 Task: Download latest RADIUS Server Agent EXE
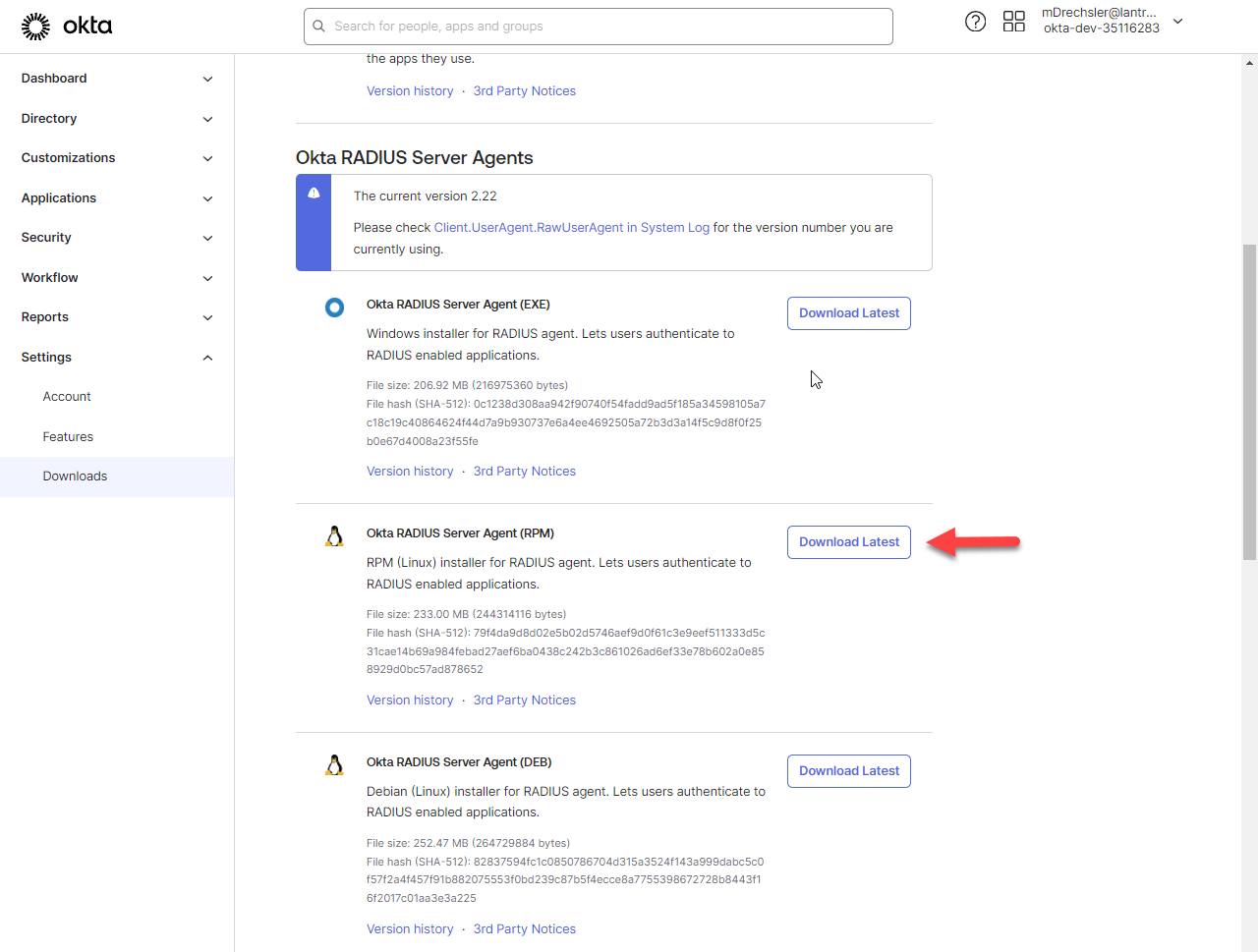point(849,313)
